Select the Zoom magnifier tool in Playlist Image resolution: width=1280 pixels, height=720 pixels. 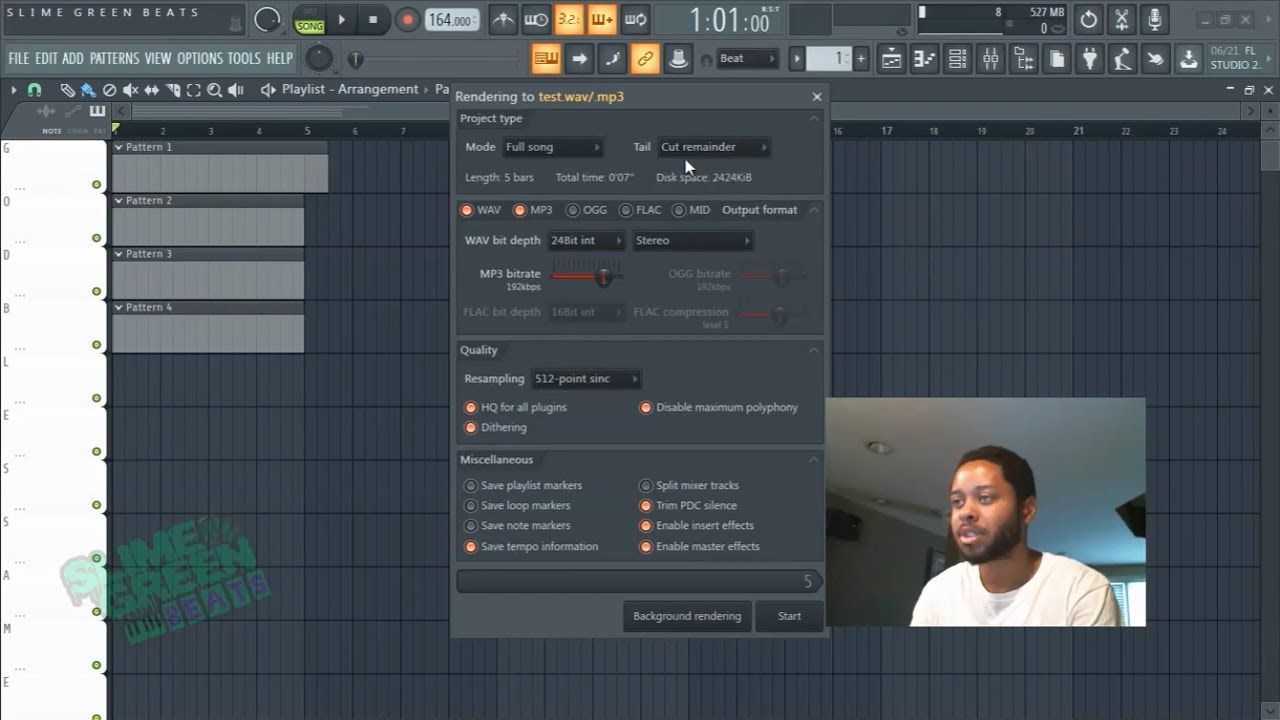[214, 90]
